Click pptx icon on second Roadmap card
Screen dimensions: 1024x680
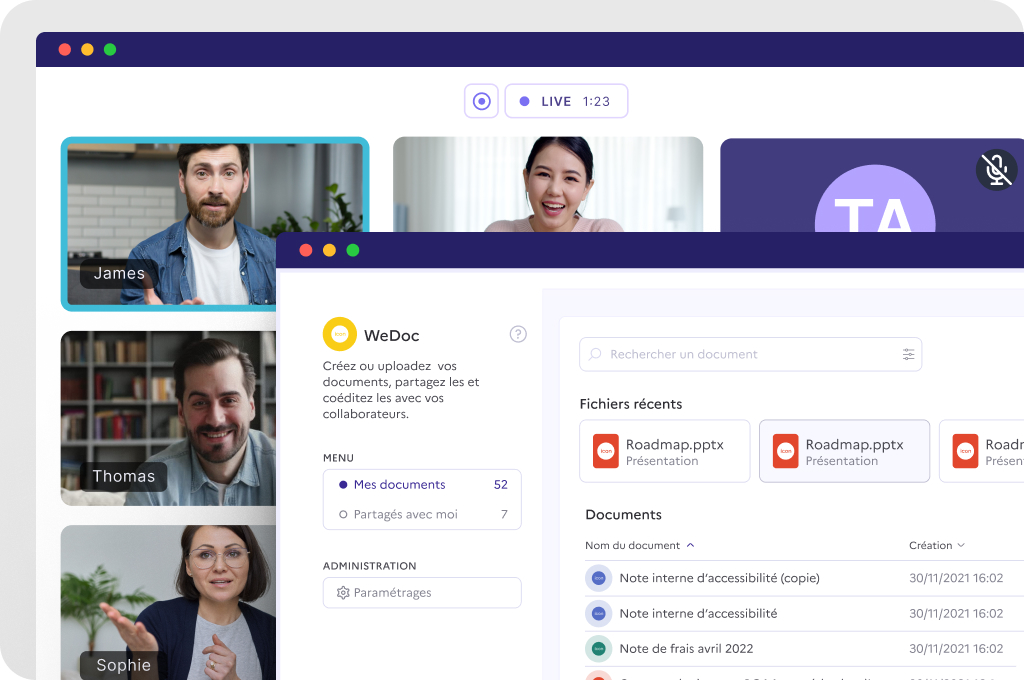click(x=786, y=451)
